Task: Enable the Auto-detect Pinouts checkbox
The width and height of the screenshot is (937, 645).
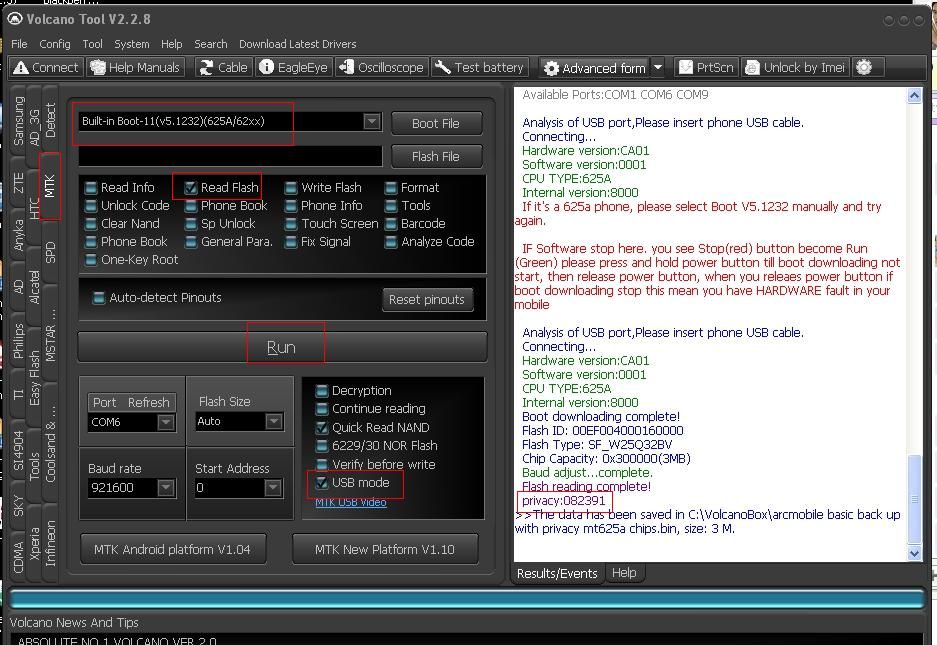Action: (99, 298)
